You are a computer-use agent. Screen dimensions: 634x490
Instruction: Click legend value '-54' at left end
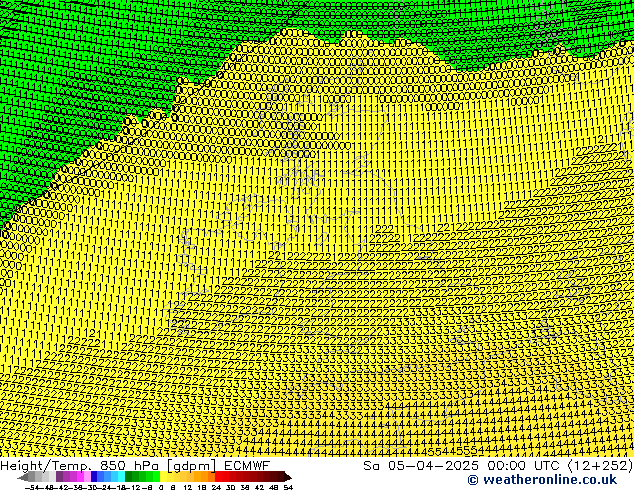31,487
